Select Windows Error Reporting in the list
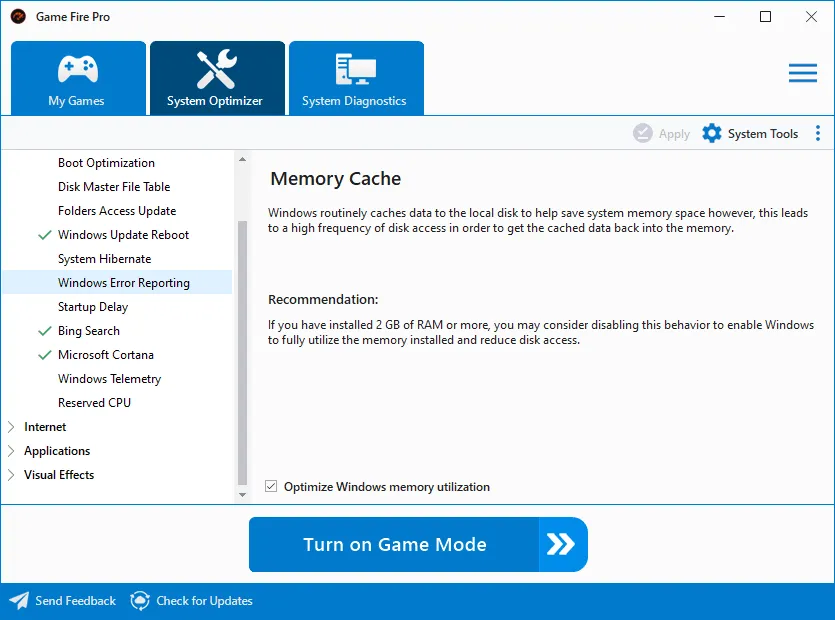 click(123, 283)
